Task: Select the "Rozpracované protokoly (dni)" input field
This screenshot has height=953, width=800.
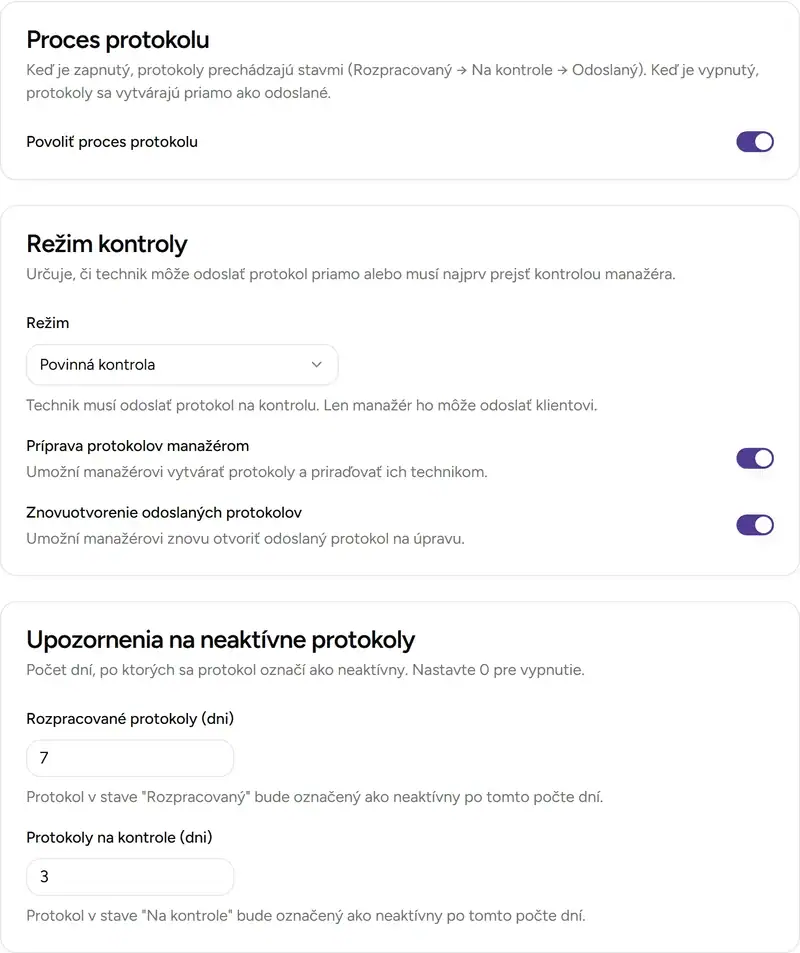Action: (x=129, y=758)
